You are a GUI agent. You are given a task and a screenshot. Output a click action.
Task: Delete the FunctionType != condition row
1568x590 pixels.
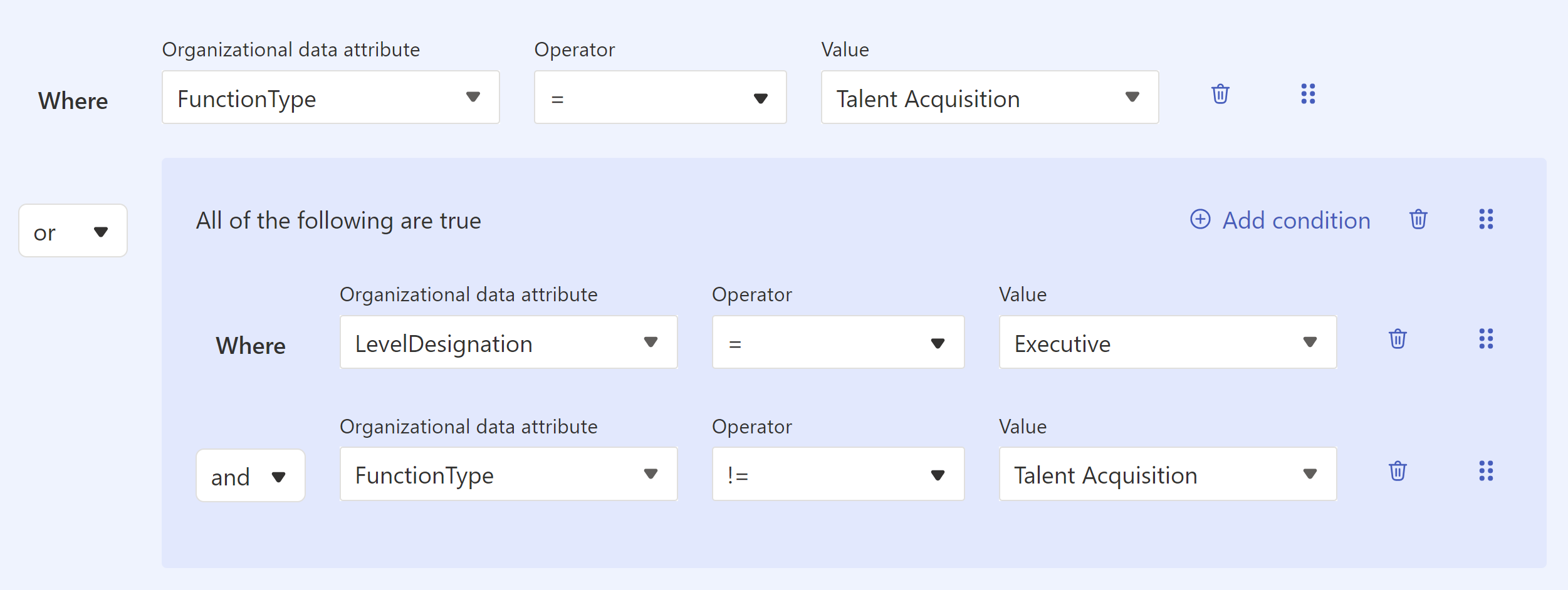(1398, 472)
